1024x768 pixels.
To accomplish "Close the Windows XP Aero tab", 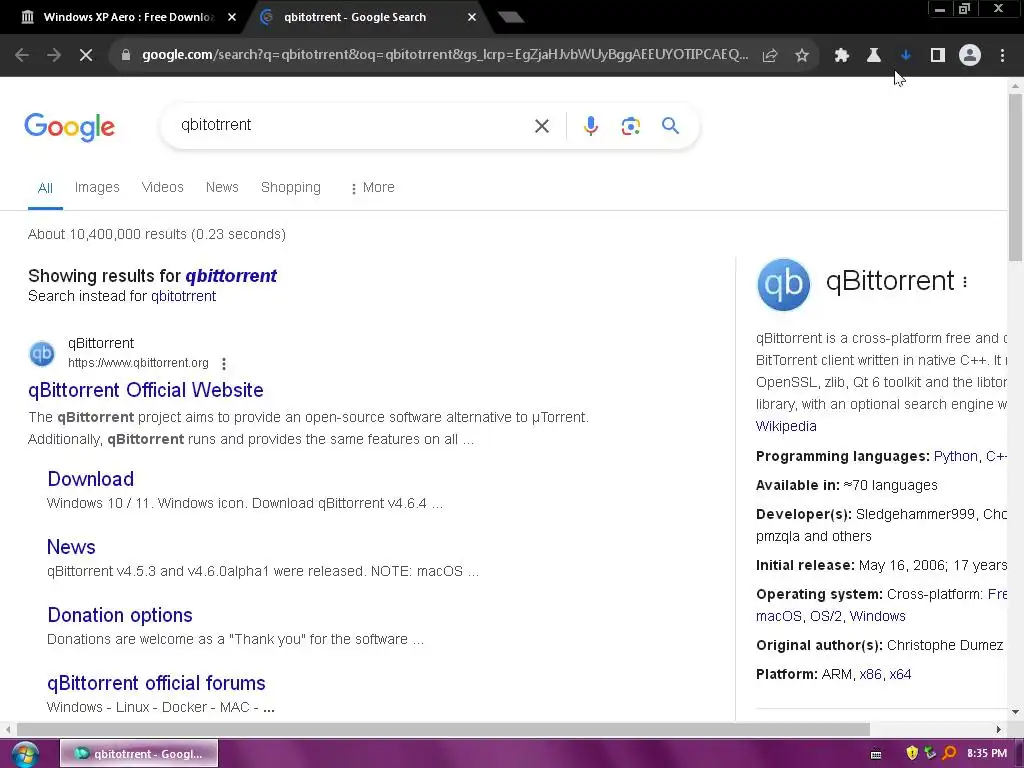I will [x=232, y=18].
